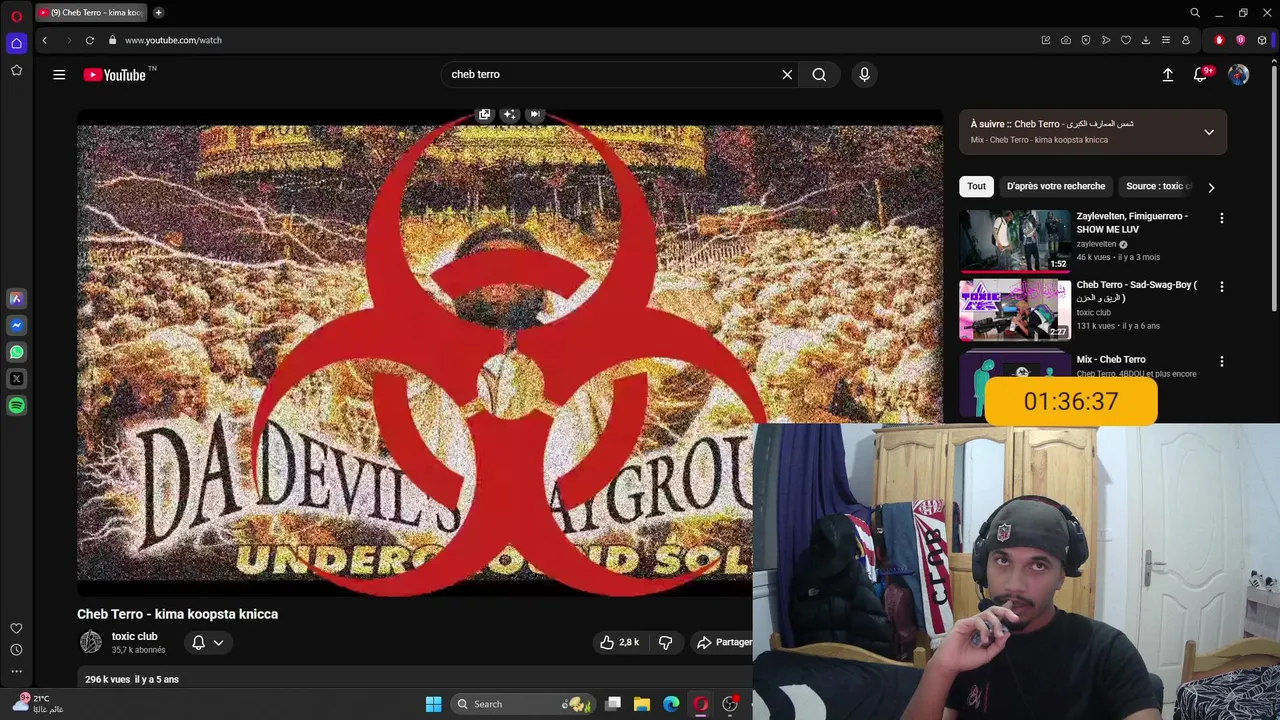This screenshot has height=720, width=1280.
Task: Dislike the video with thumbs down
Action: (x=665, y=642)
